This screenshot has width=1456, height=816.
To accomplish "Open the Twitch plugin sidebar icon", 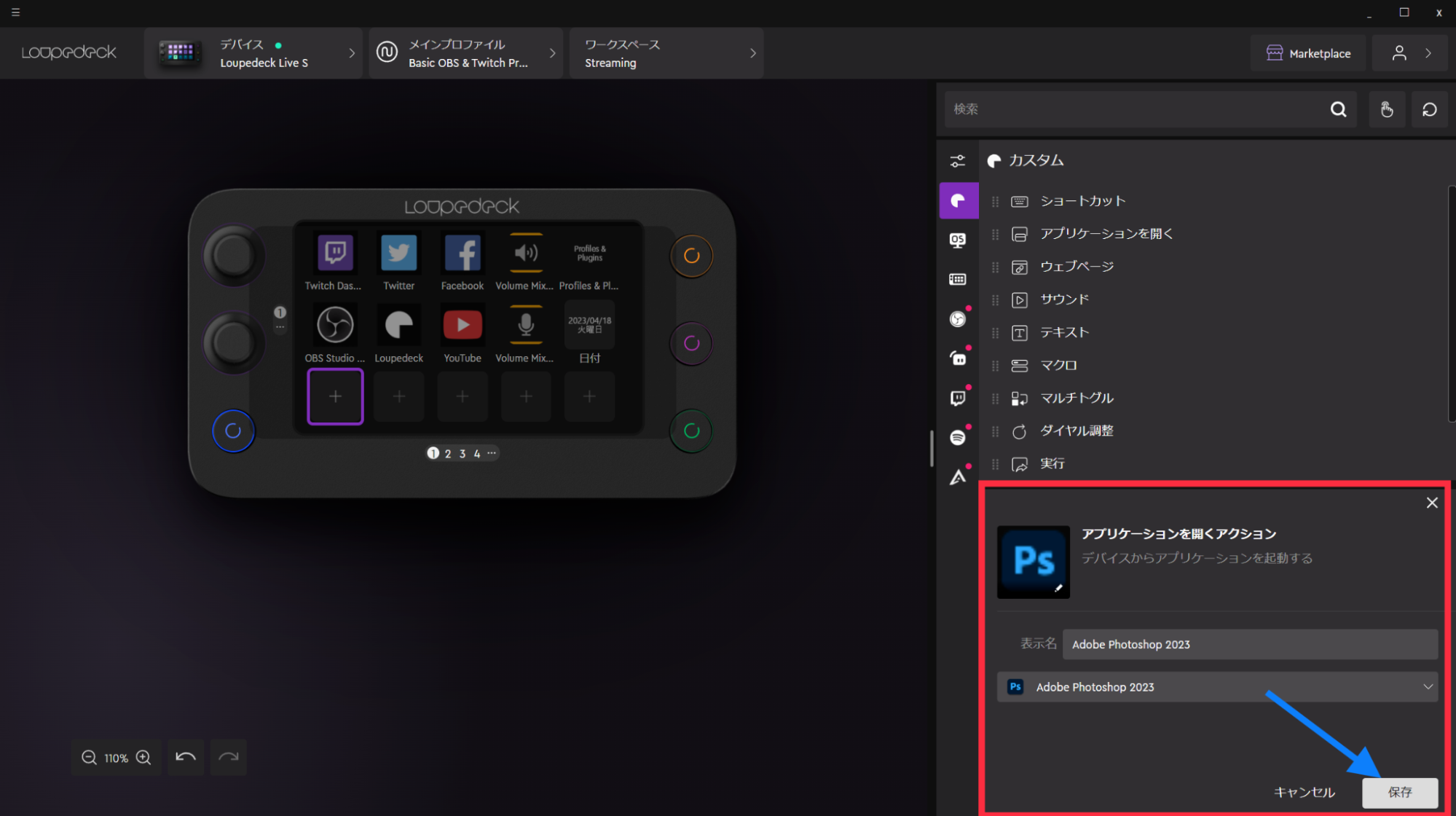I will tap(958, 398).
